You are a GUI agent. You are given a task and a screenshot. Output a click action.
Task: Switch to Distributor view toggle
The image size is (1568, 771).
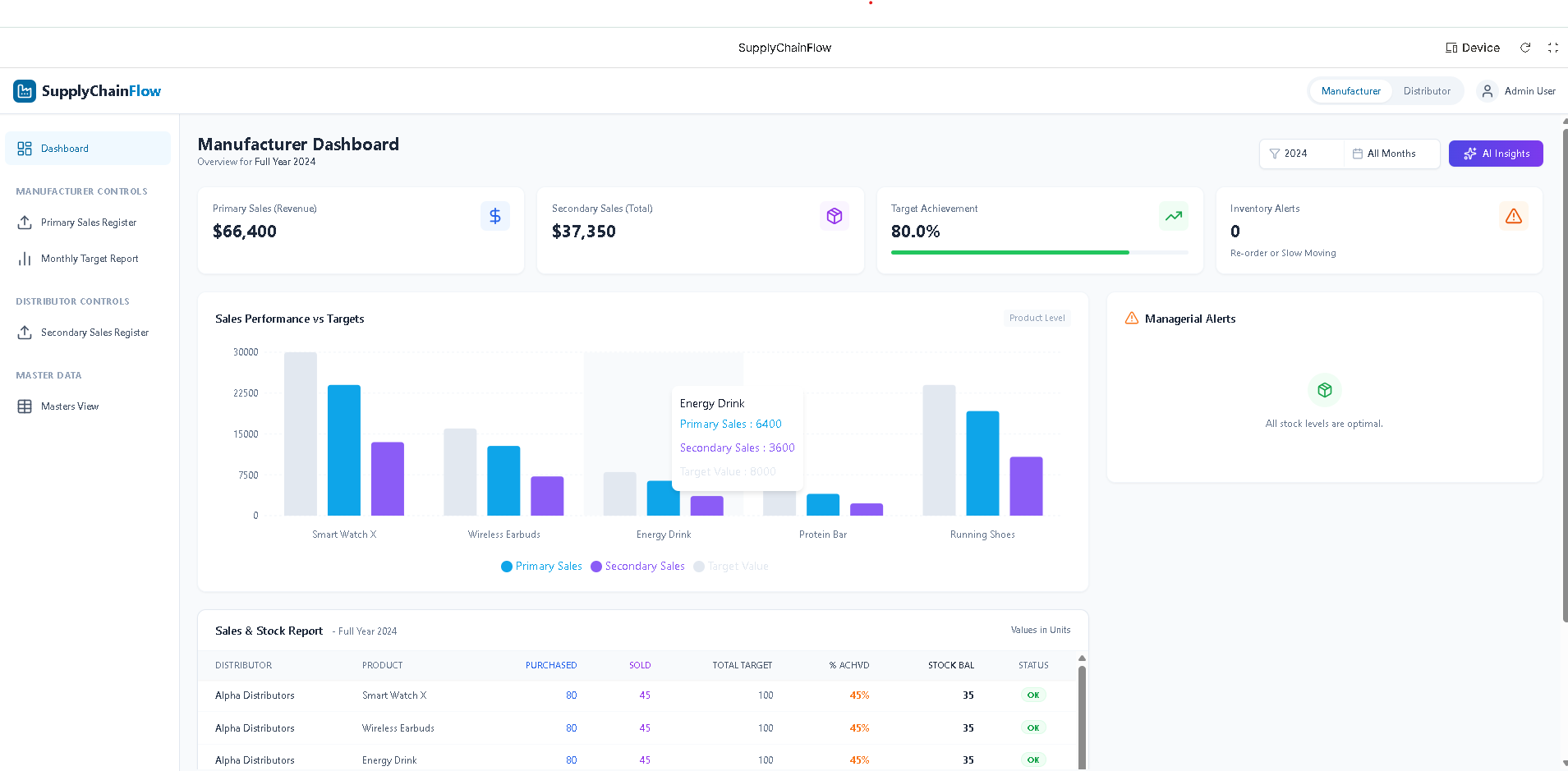1427,91
